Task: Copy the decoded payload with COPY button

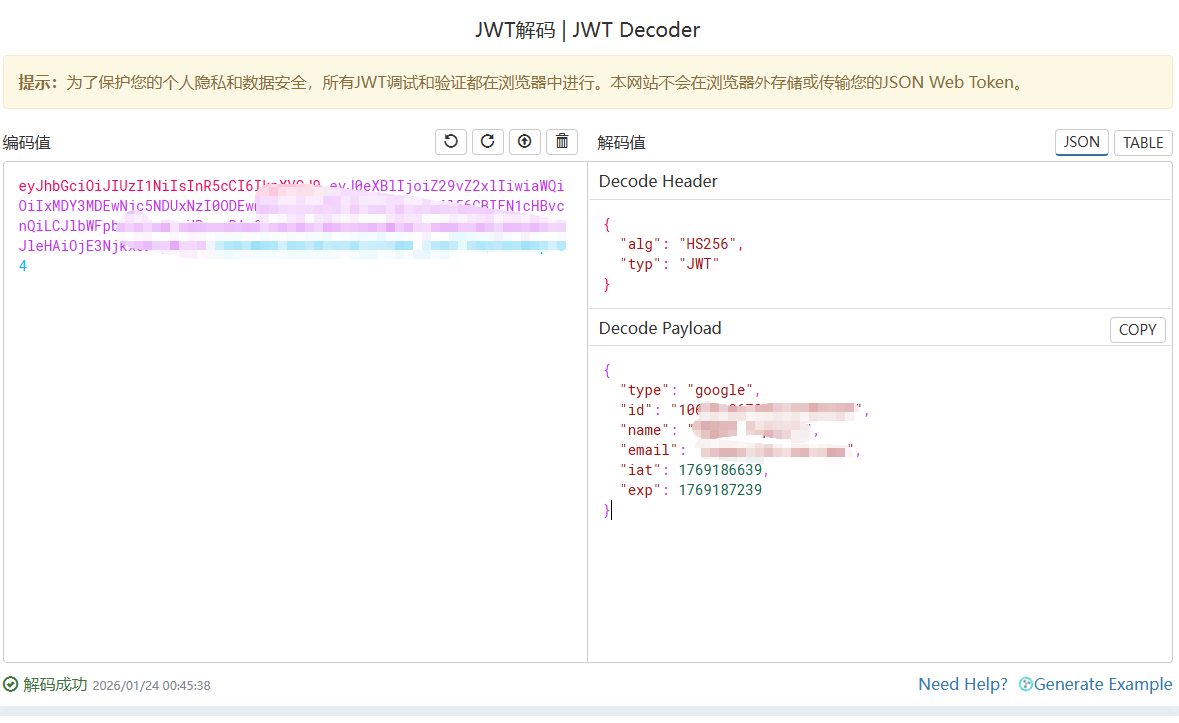Action: tap(1137, 329)
